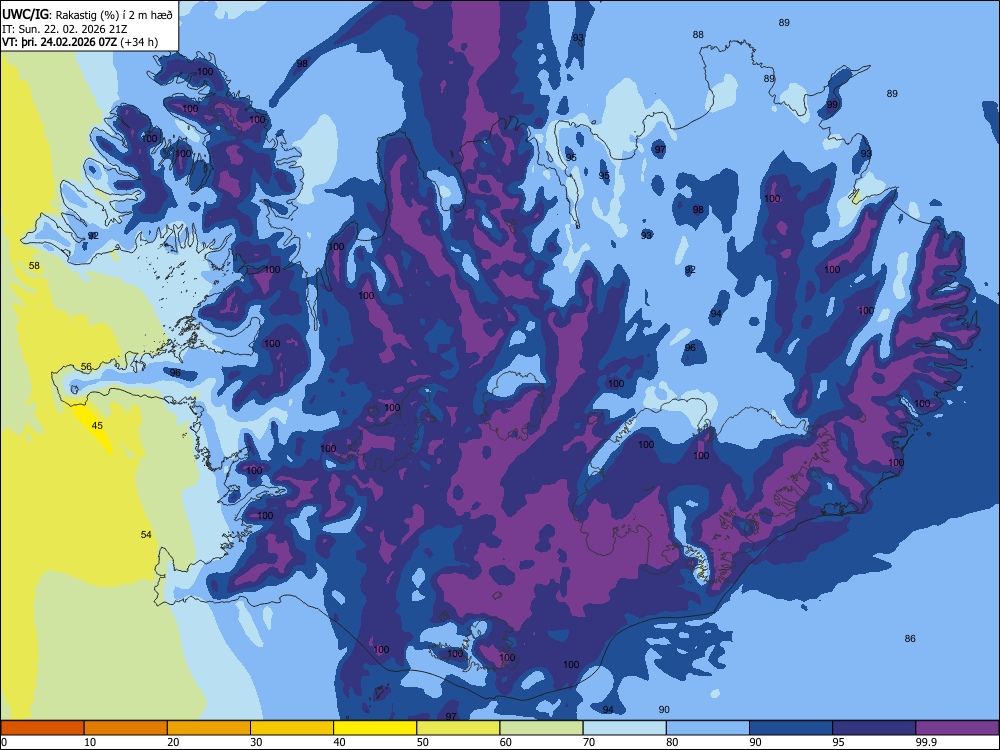
Task: Click the dark orange 0–10 legend swatch
Action: 42,728
